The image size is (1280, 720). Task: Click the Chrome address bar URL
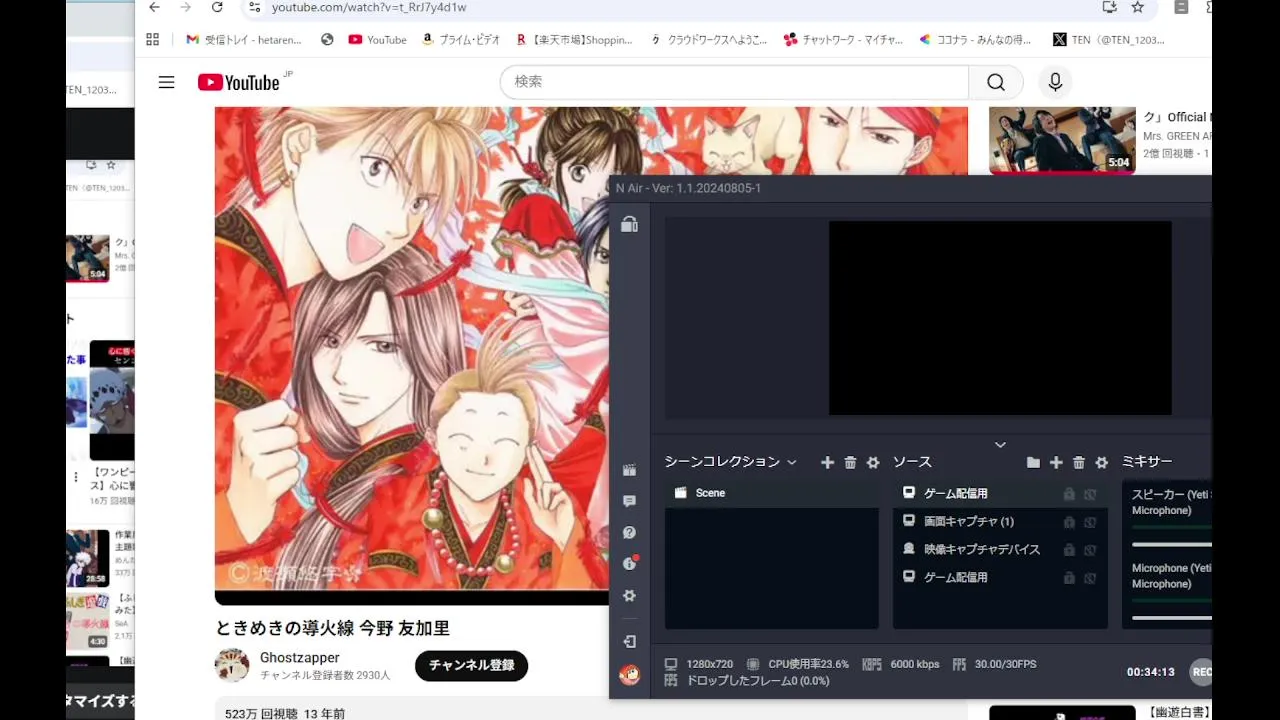(x=369, y=7)
